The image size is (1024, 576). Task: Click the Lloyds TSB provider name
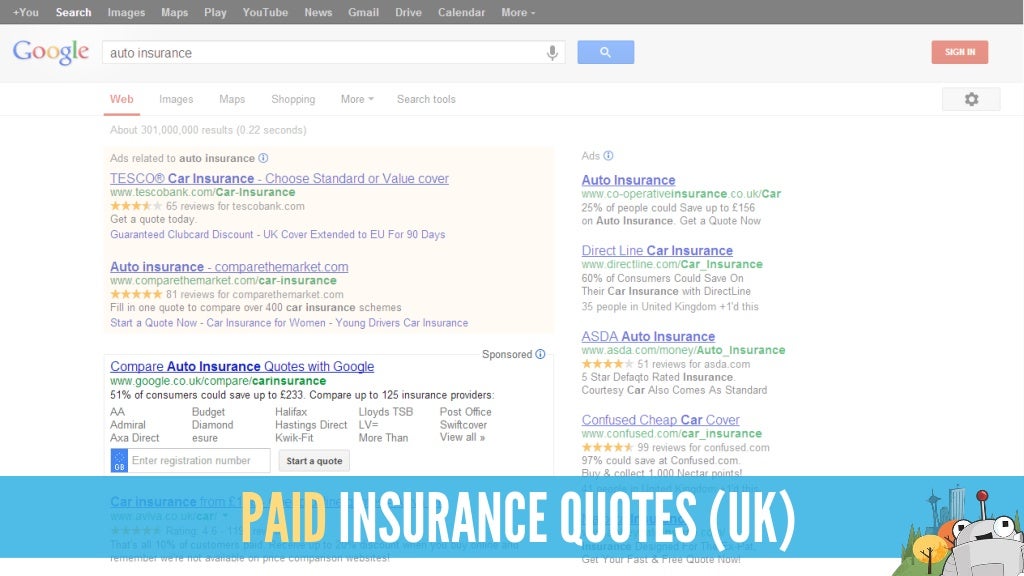pos(385,412)
